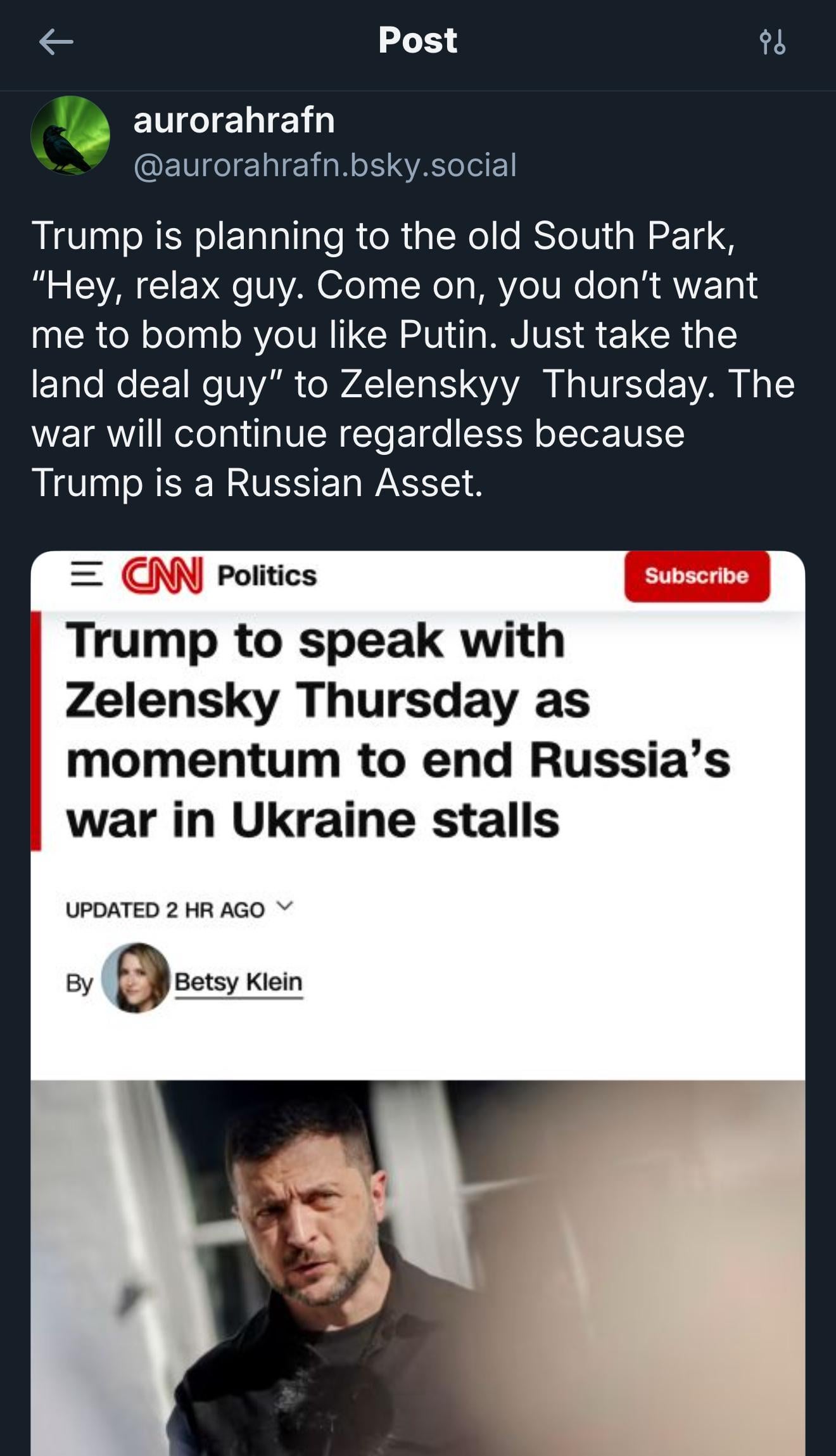
Task: Click Betsy Klein's author photo
Action: 136,978
